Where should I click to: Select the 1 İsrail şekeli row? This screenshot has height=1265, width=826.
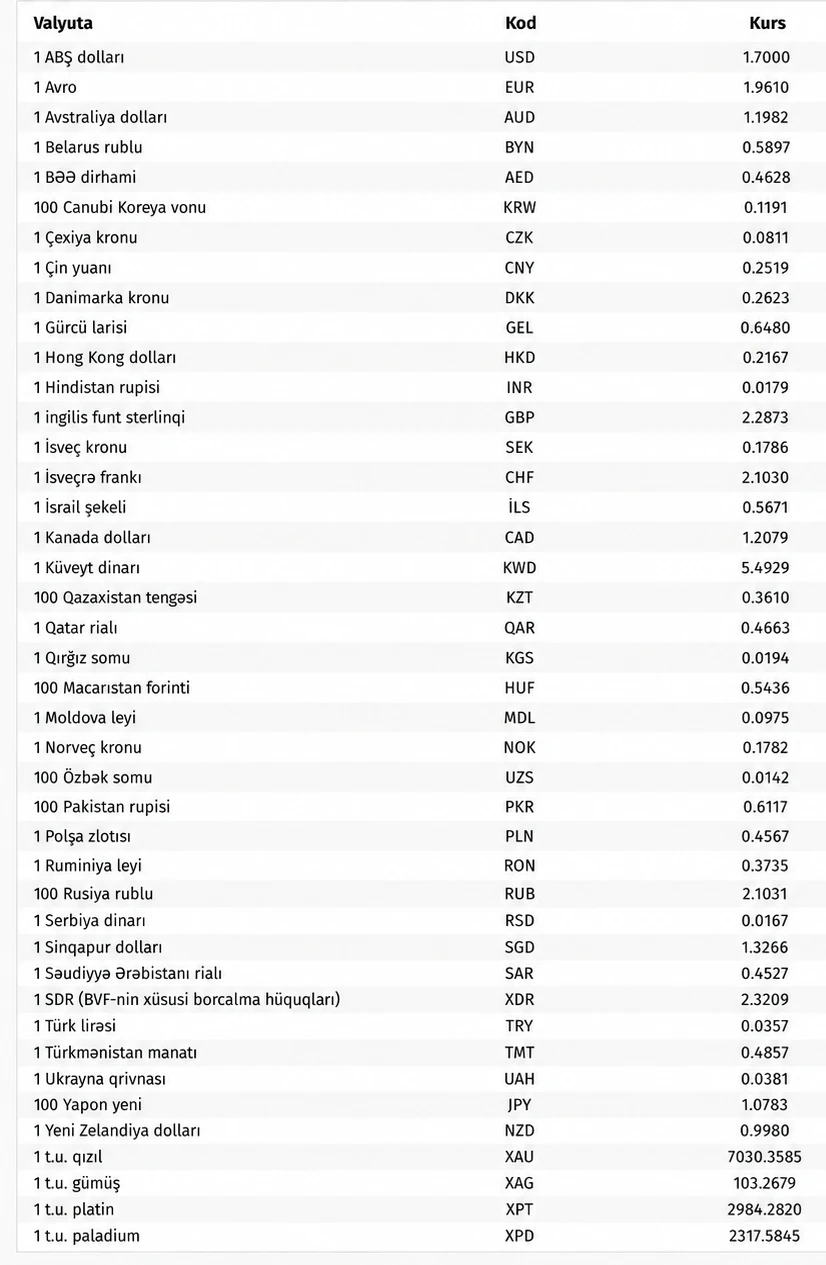click(421, 507)
